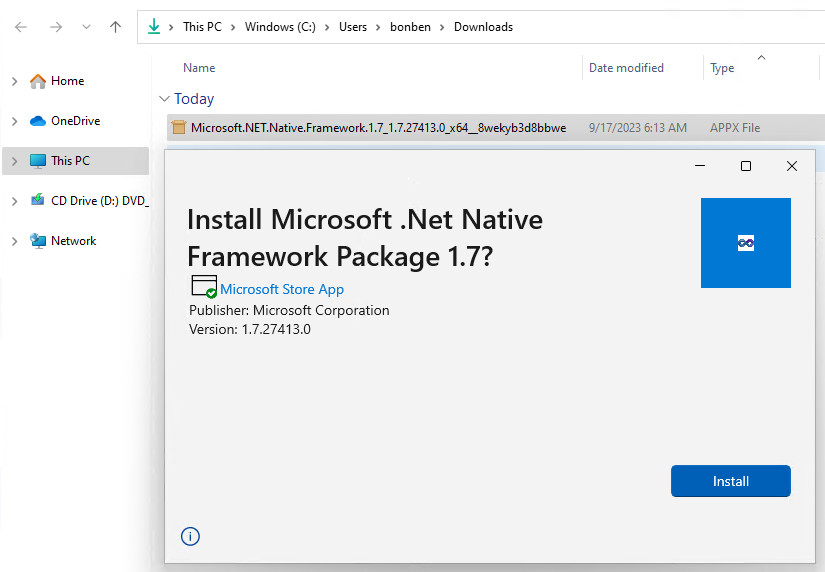Click Publisher: Microsoft Corporation text
825x572 pixels.
pos(289,310)
